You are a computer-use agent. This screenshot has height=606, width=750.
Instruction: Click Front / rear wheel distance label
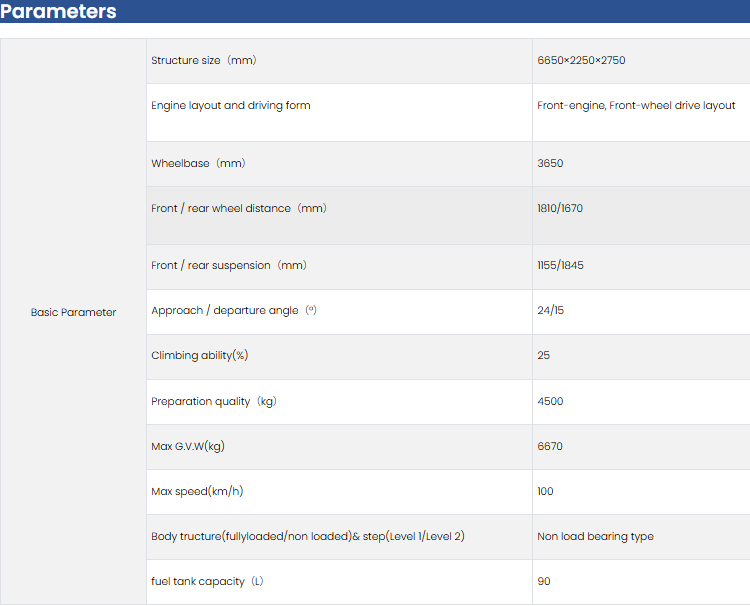coord(239,208)
